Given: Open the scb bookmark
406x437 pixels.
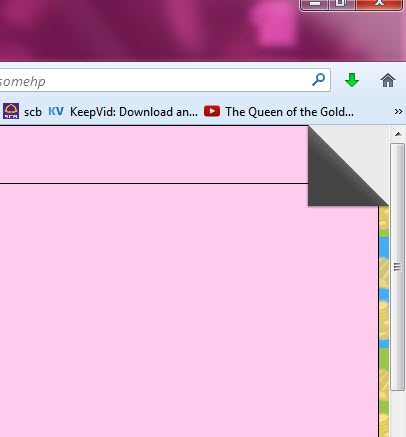Looking at the screenshot, I should tap(33, 112).
